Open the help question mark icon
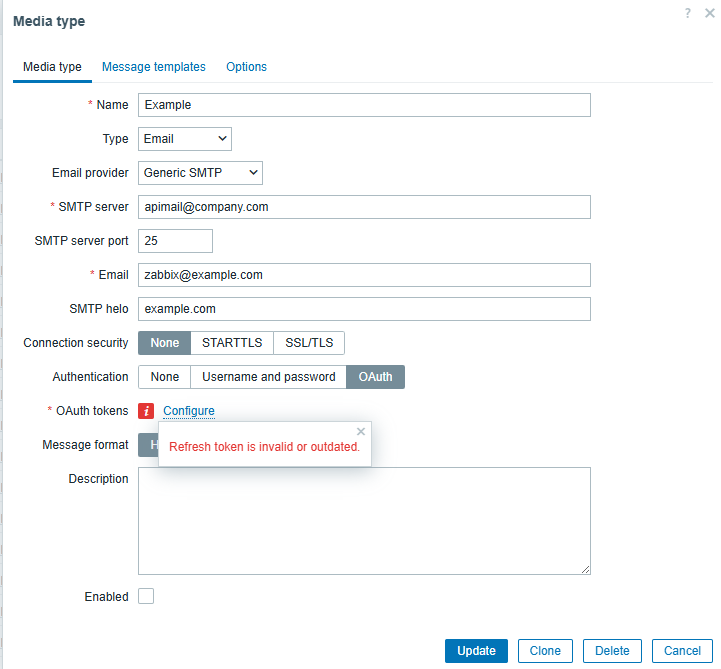 [x=688, y=13]
